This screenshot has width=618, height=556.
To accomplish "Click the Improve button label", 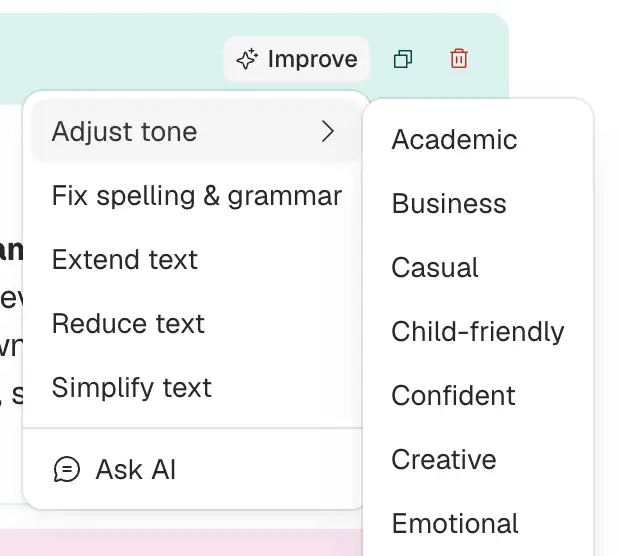I will (x=313, y=59).
